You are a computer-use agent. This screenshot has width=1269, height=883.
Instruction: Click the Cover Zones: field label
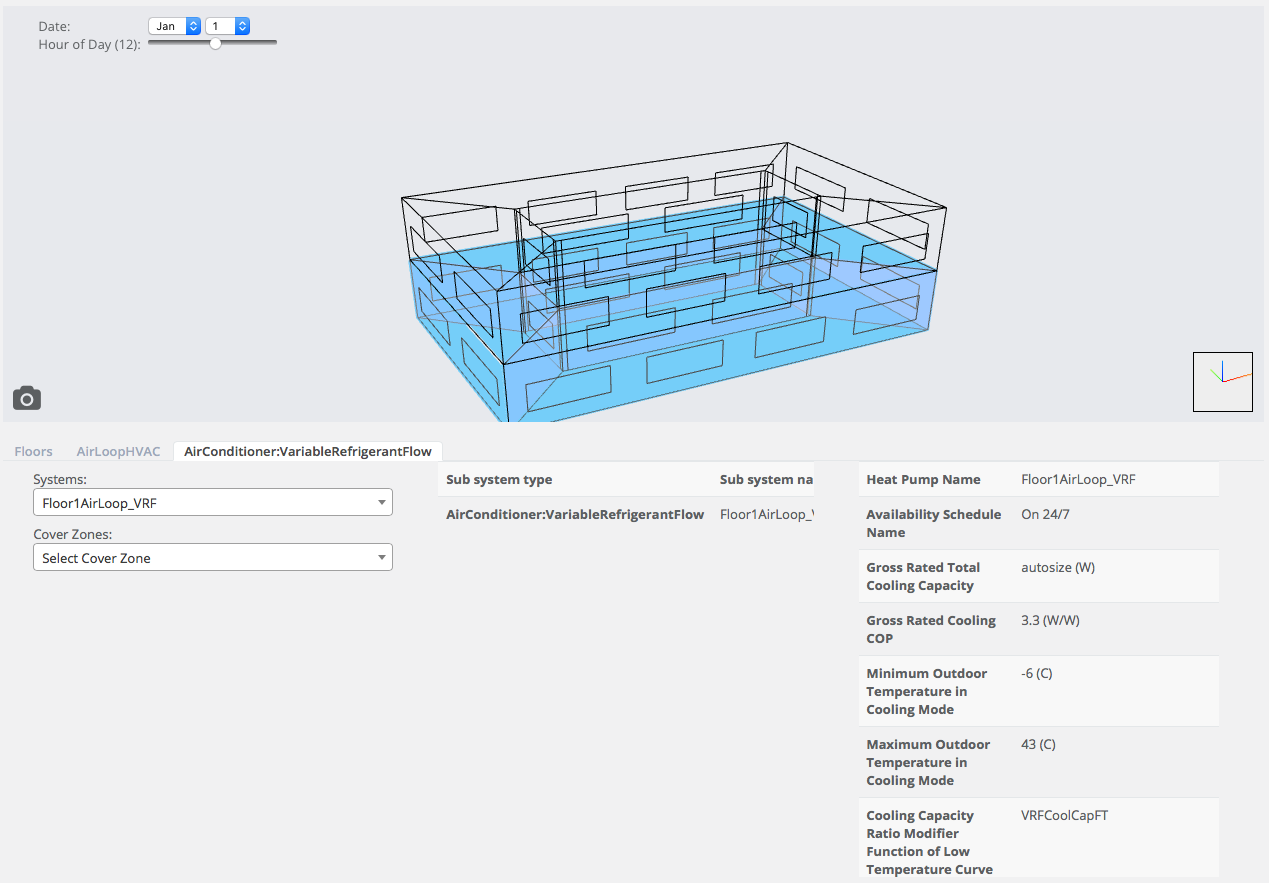pos(73,534)
